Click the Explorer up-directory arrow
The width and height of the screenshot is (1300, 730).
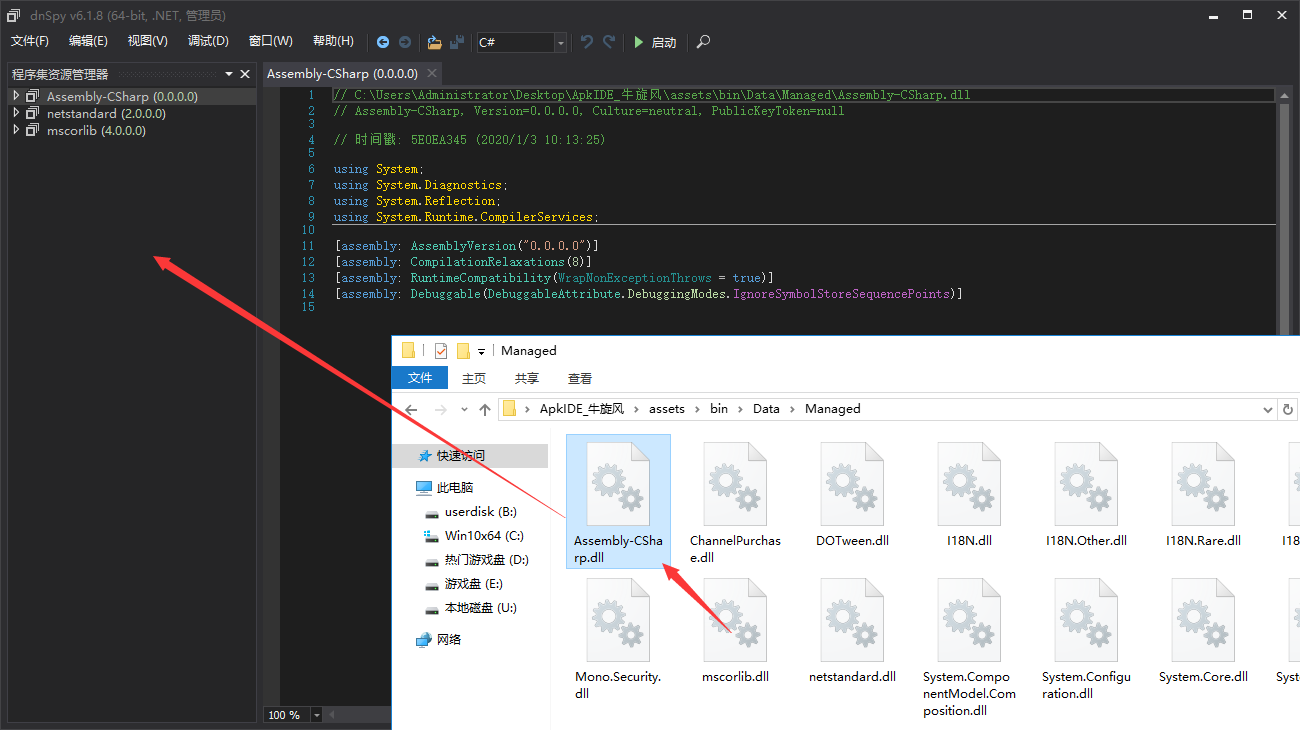[485, 409]
